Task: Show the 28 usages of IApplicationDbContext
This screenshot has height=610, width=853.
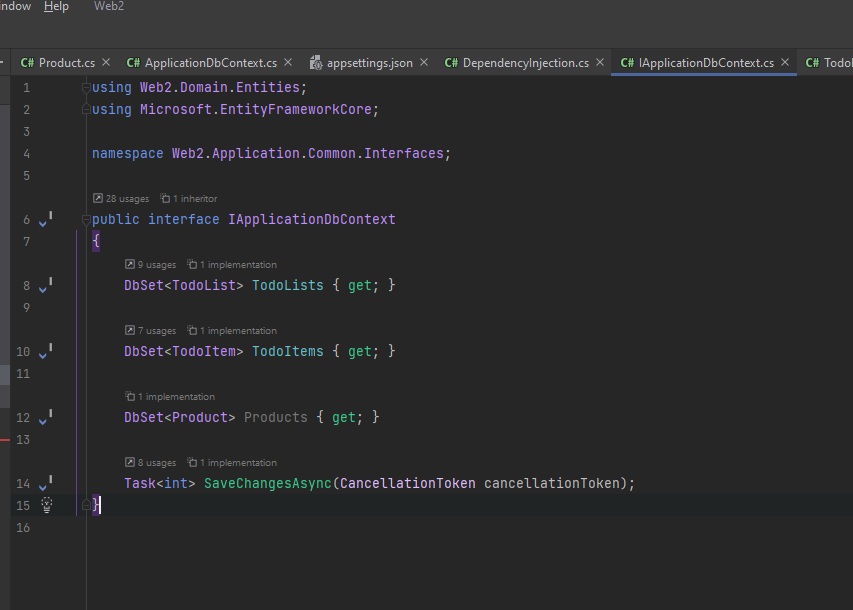Action: [x=121, y=199]
